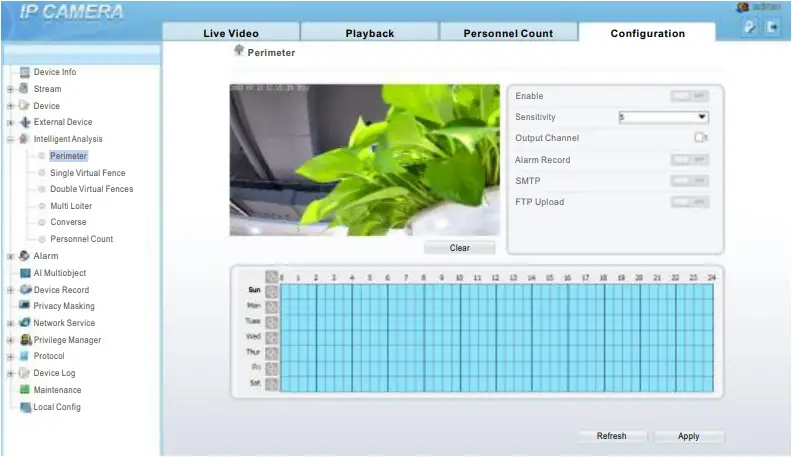Click the Intelligent Analysis icon in sidebar
The image size is (792, 457).
click(x=24, y=139)
